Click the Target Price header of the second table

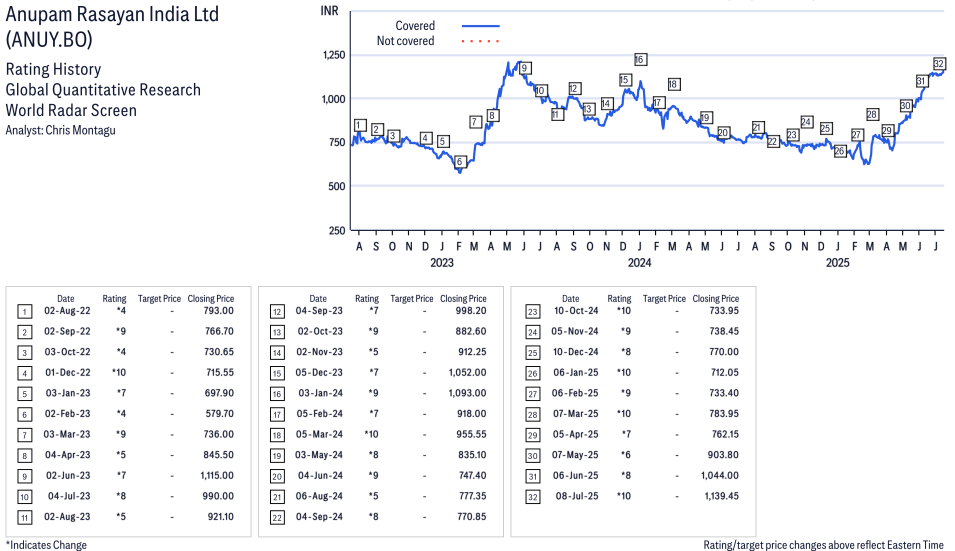coord(412,298)
